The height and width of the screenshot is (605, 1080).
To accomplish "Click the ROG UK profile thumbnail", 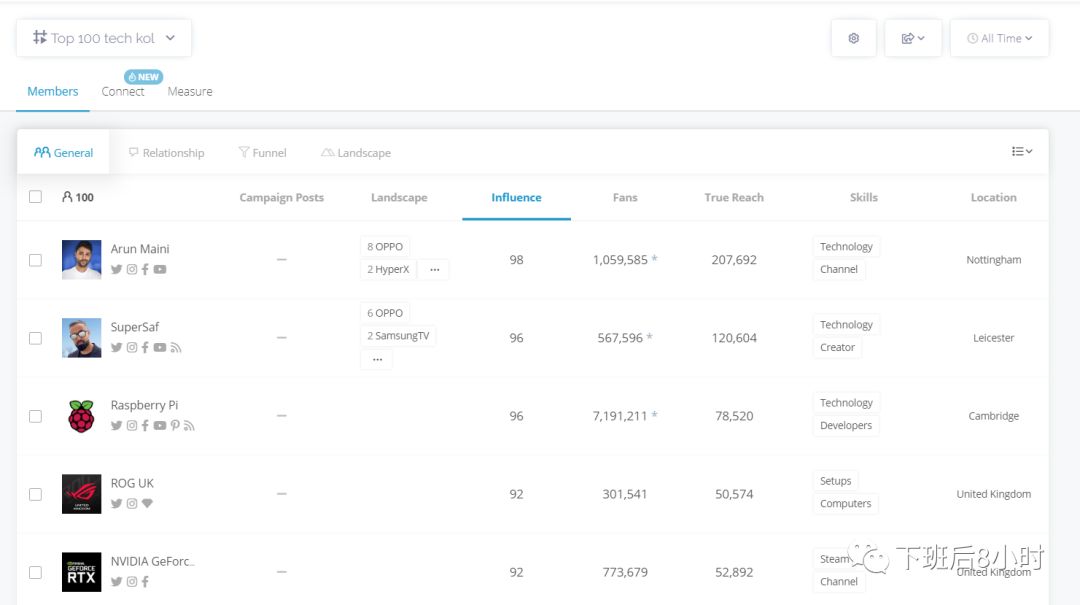I will (x=81, y=494).
